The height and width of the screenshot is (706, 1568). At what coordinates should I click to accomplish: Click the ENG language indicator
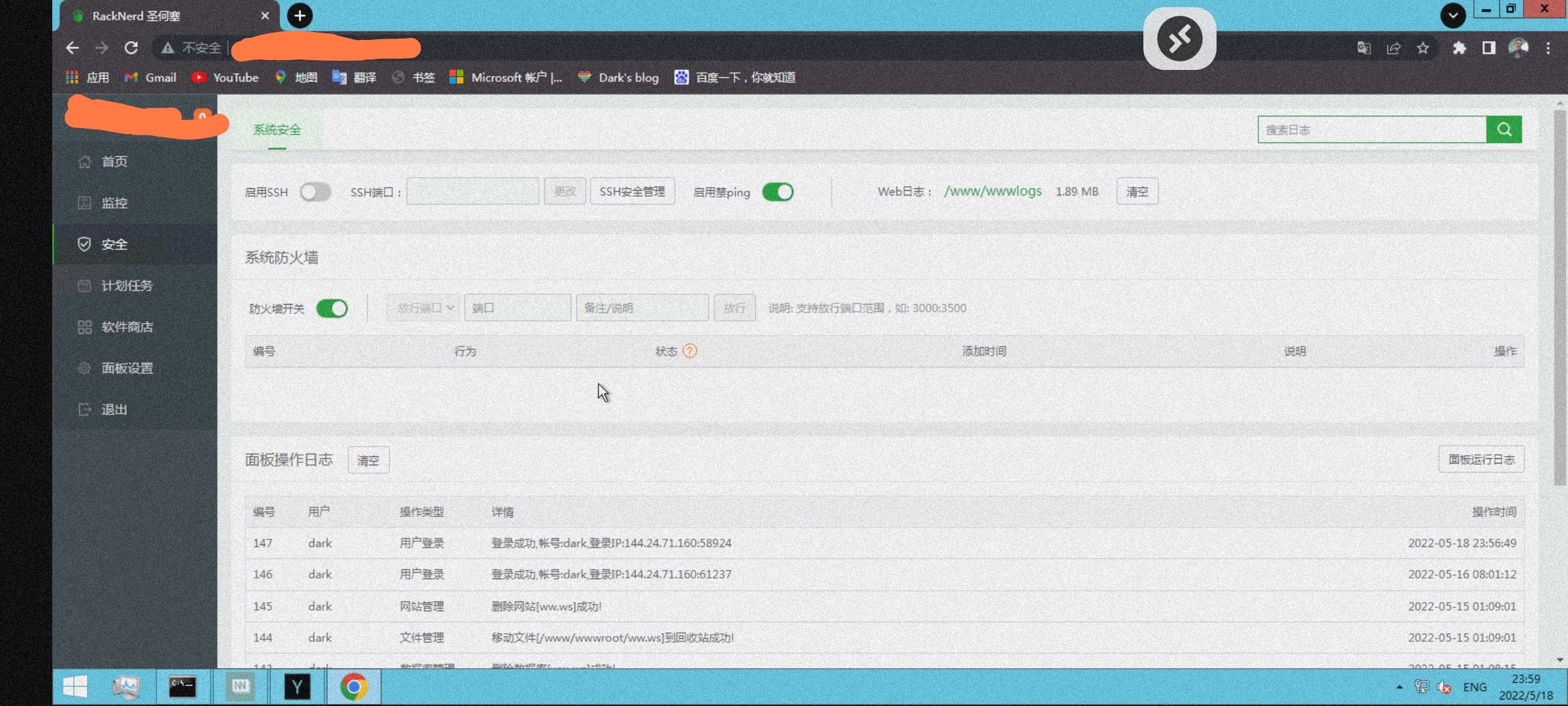pos(1475,687)
